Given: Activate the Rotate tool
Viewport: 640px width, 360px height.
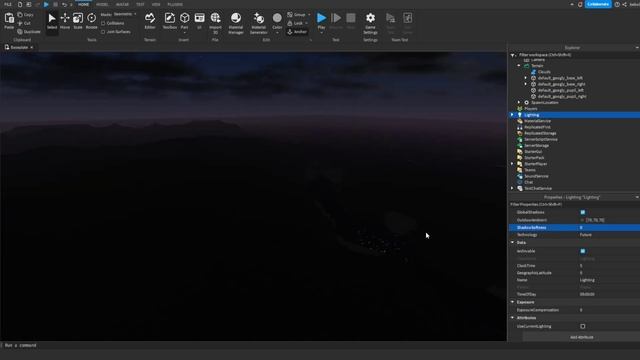Looking at the screenshot, I should point(91,21).
